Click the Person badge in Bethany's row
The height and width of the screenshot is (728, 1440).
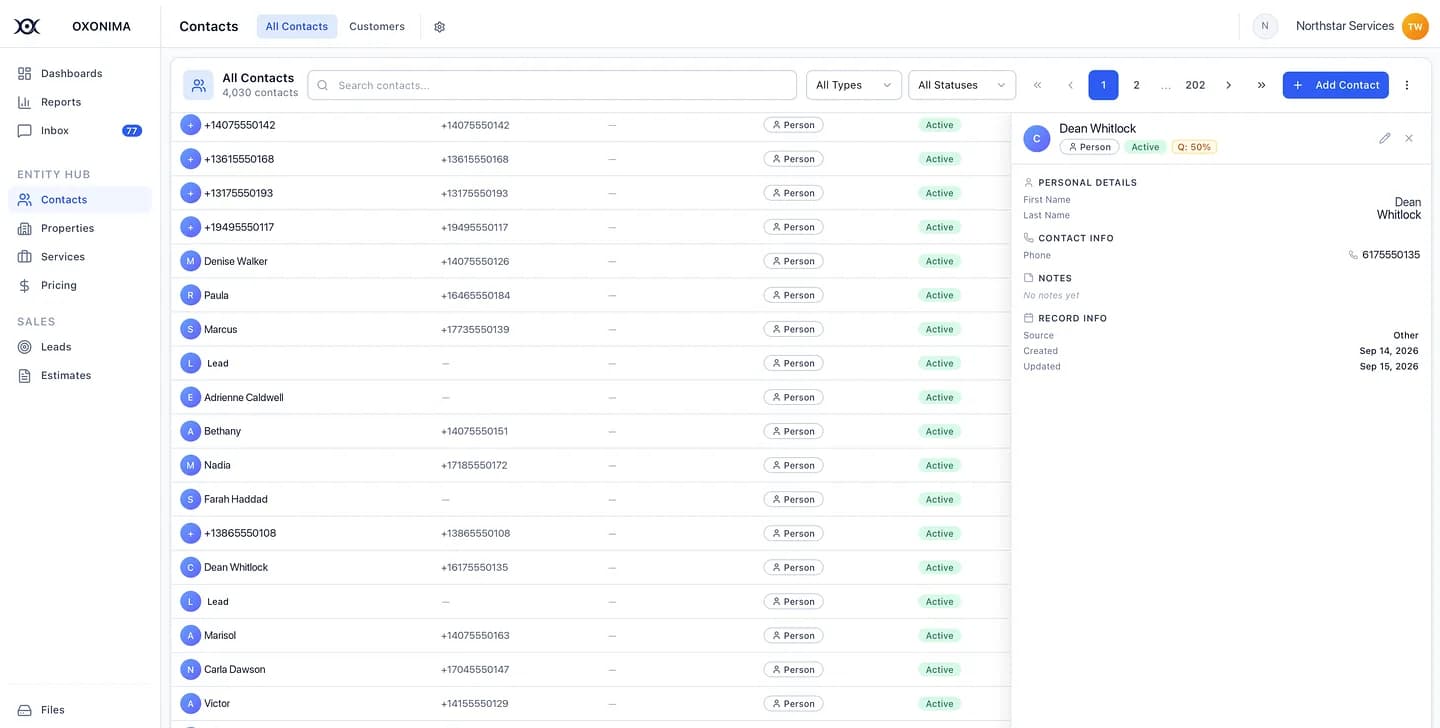click(793, 431)
